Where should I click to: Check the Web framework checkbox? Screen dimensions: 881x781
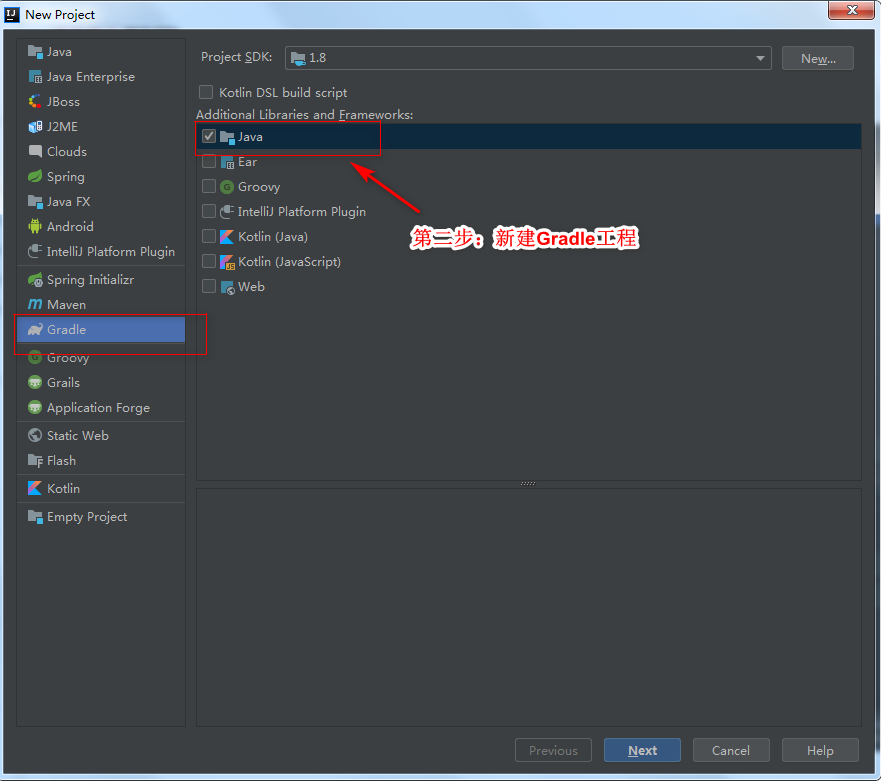(209, 287)
